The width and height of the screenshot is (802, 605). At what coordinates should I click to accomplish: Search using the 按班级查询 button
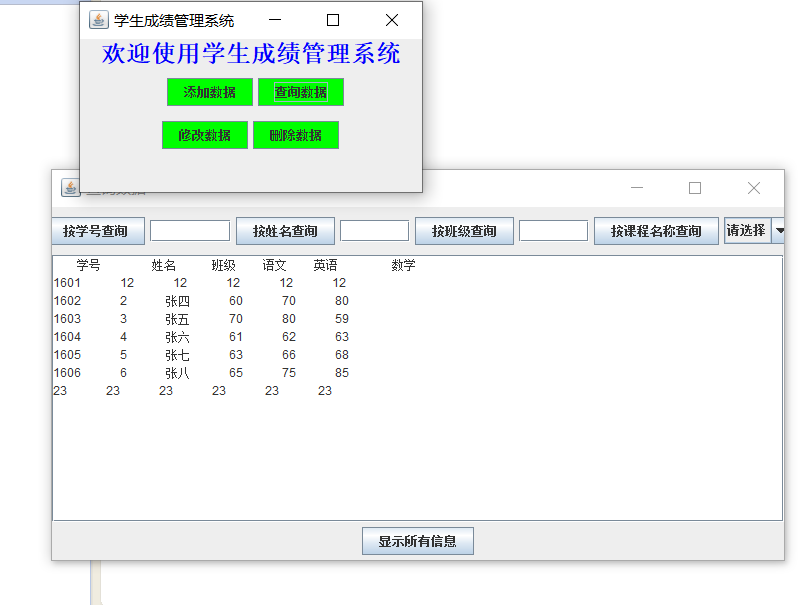tap(464, 231)
